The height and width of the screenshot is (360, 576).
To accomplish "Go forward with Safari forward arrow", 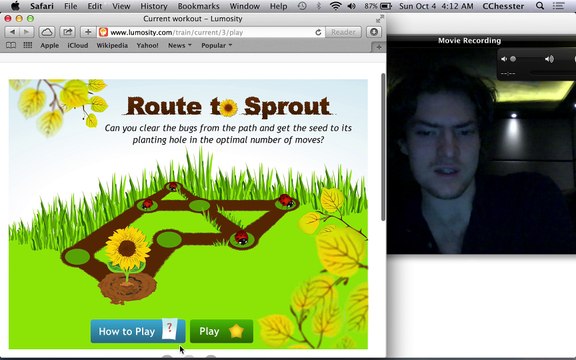I will click(x=26, y=32).
